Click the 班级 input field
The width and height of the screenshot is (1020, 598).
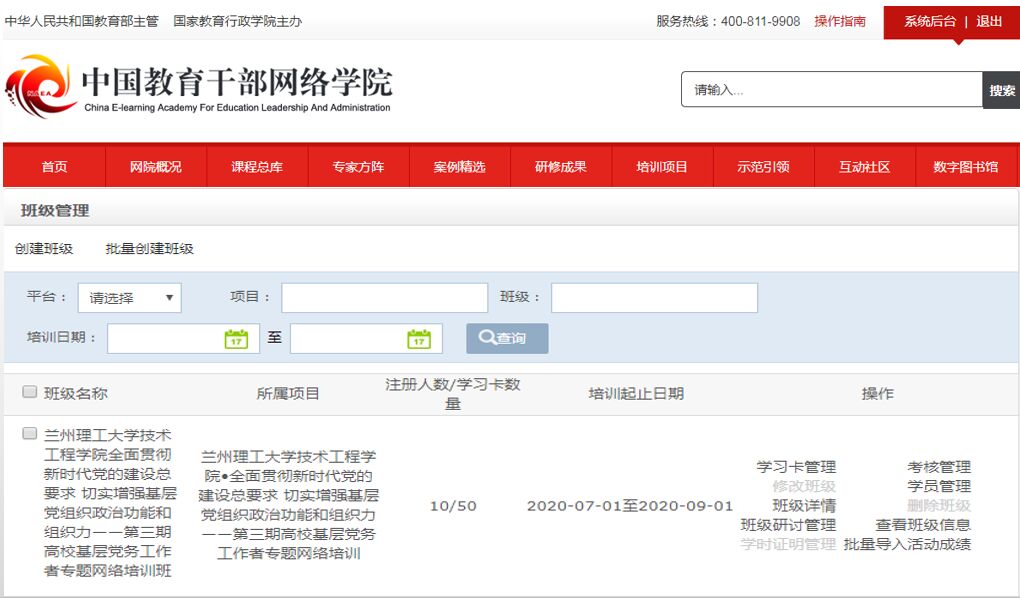click(654, 297)
